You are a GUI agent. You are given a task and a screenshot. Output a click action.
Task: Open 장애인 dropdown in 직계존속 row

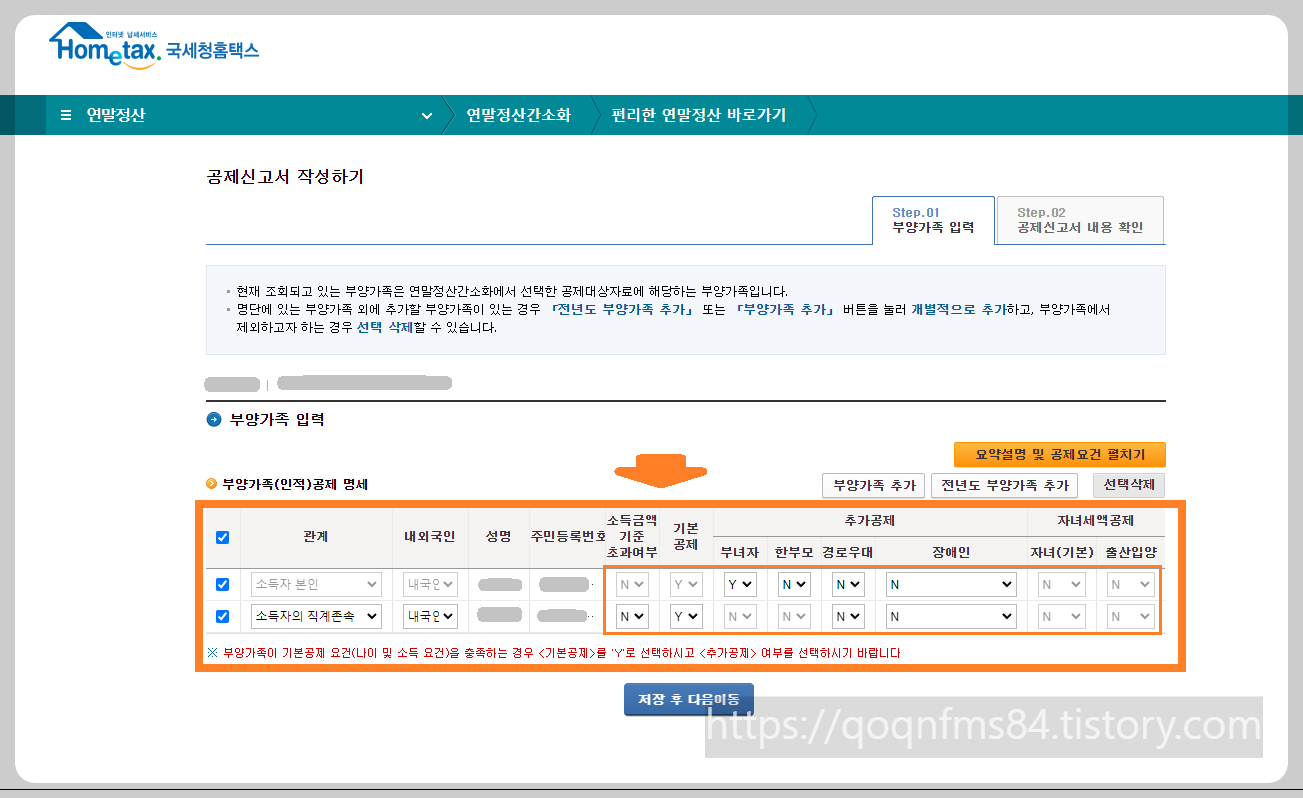tap(951, 616)
